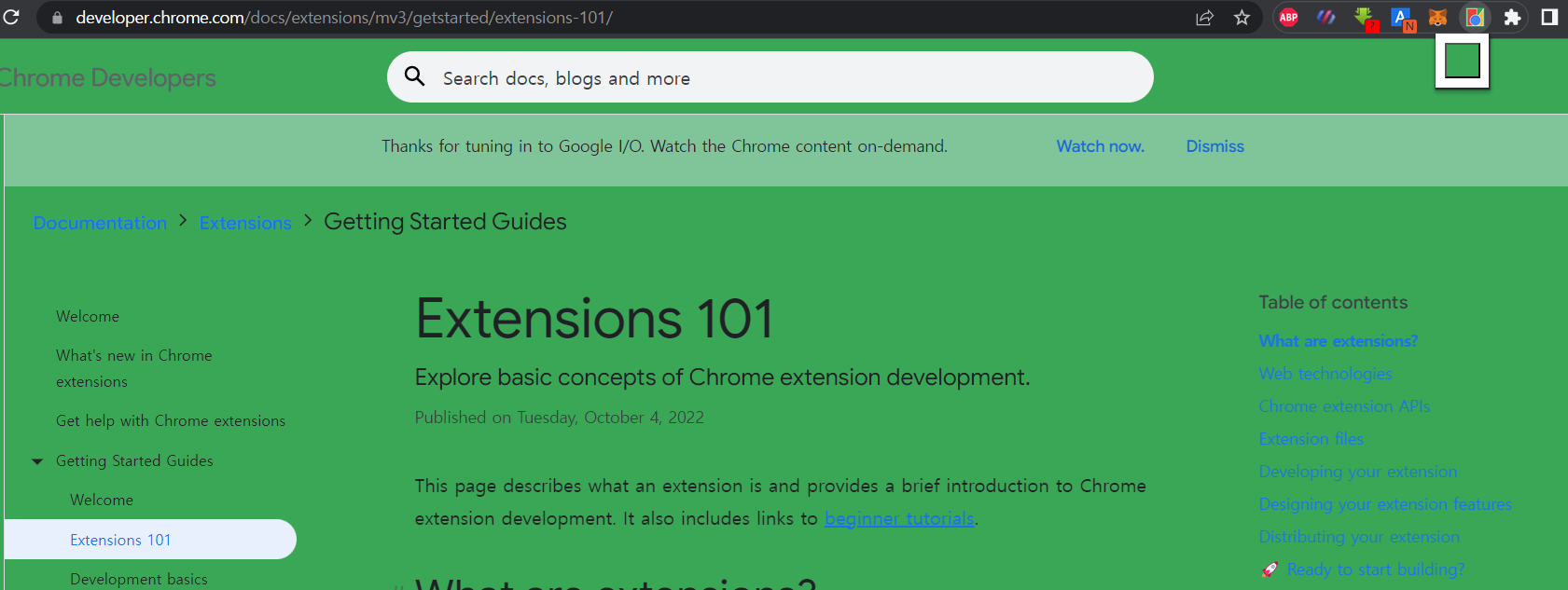Open the MetaMask fox extension
This screenshot has height=590, width=1568.
[1438, 18]
